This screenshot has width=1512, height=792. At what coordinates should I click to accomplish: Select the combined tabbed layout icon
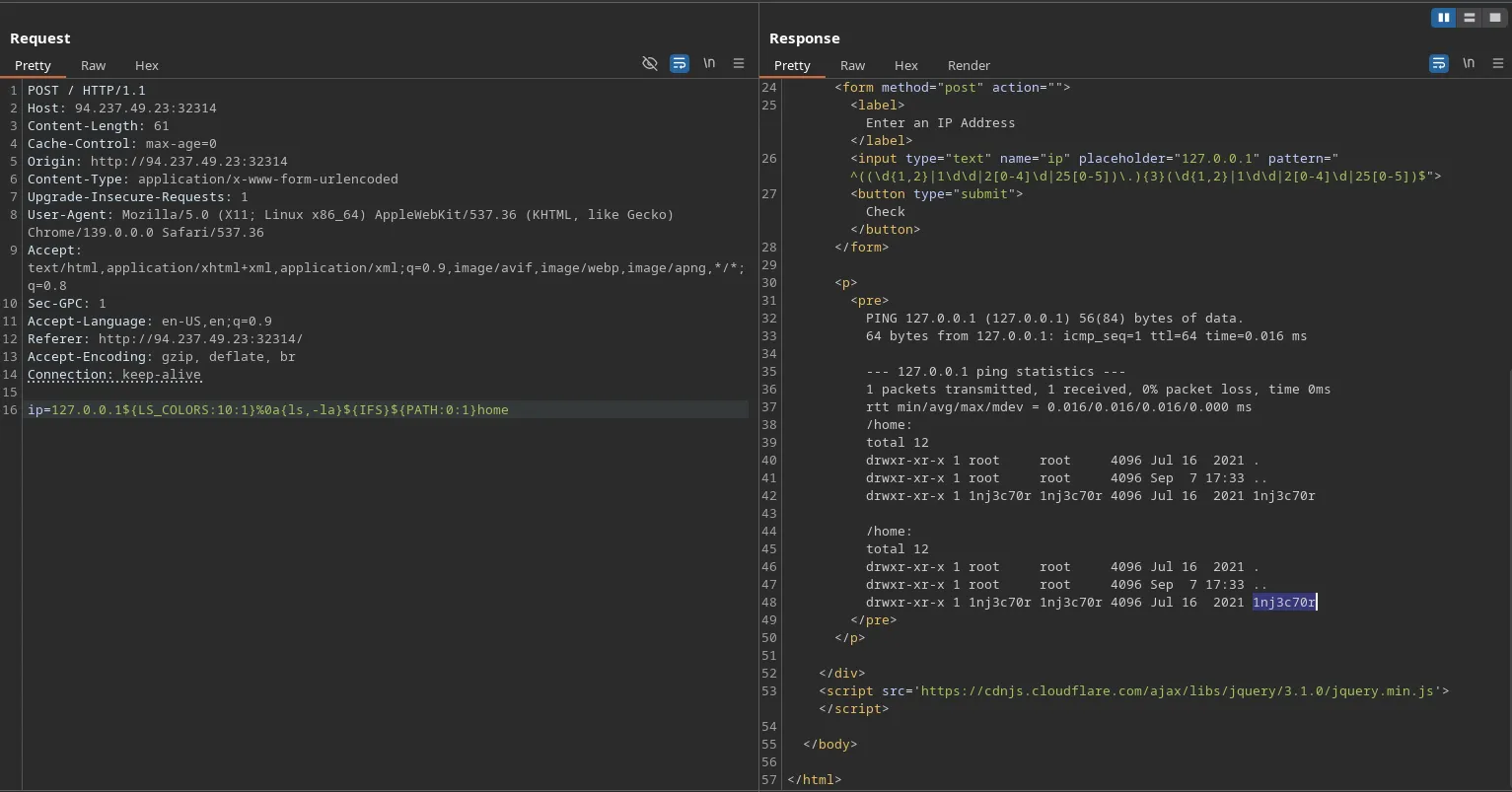point(1495,18)
